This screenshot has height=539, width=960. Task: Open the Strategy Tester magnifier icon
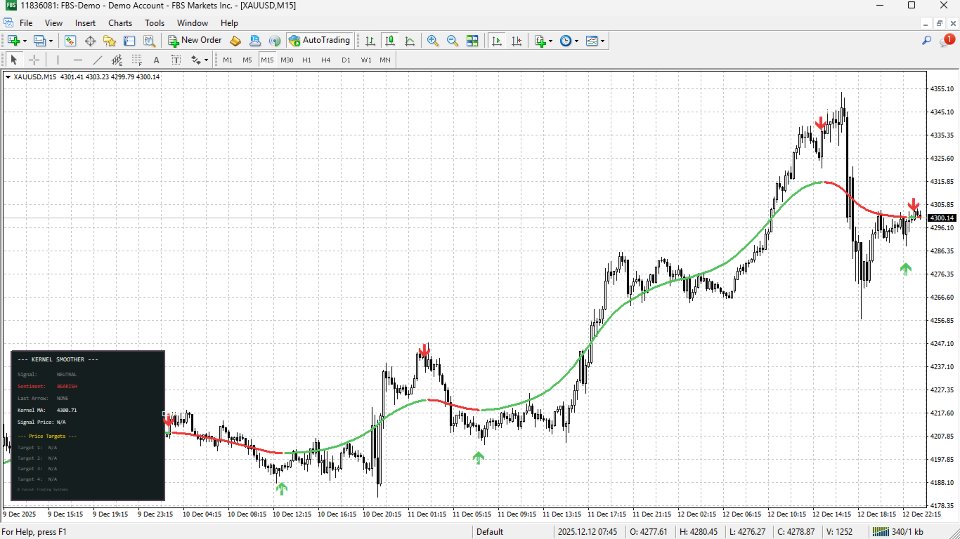pos(149,41)
